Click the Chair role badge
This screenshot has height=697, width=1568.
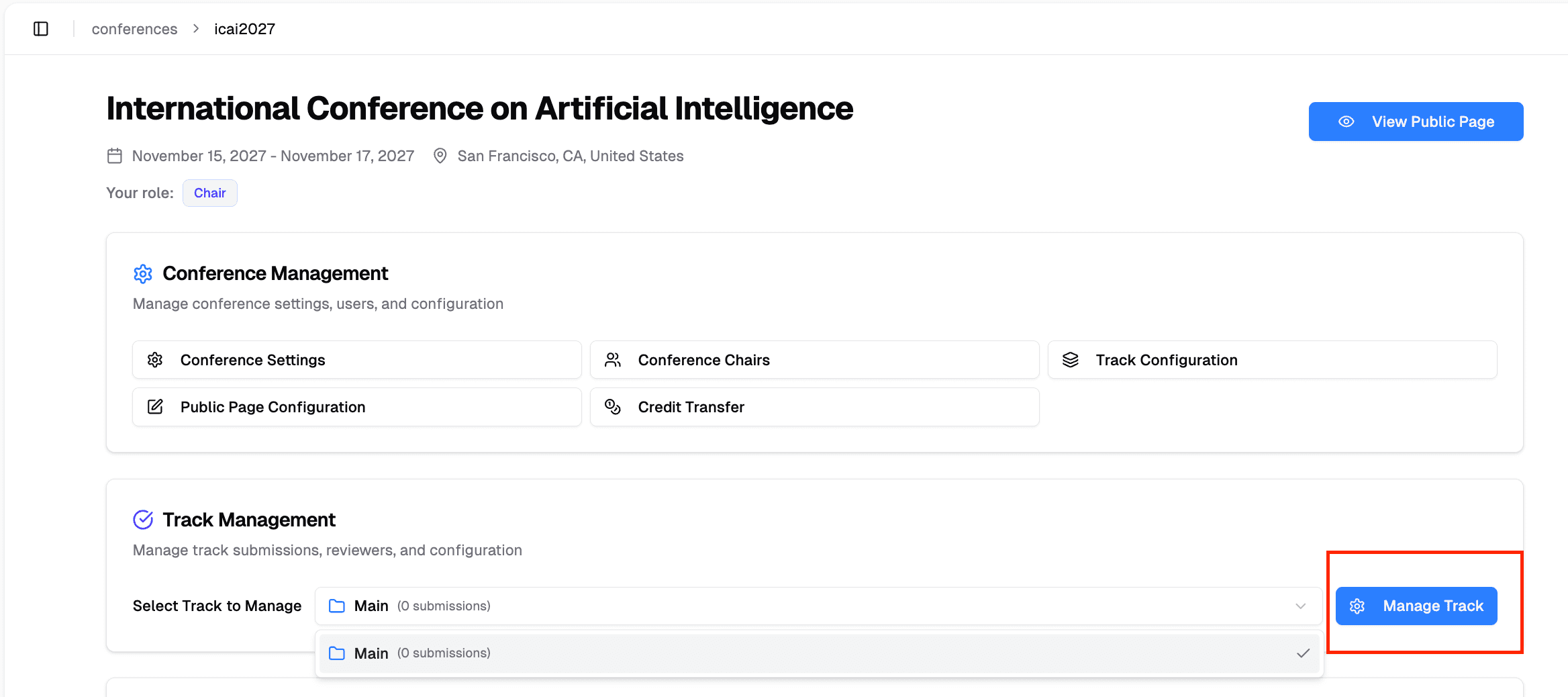[x=209, y=193]
